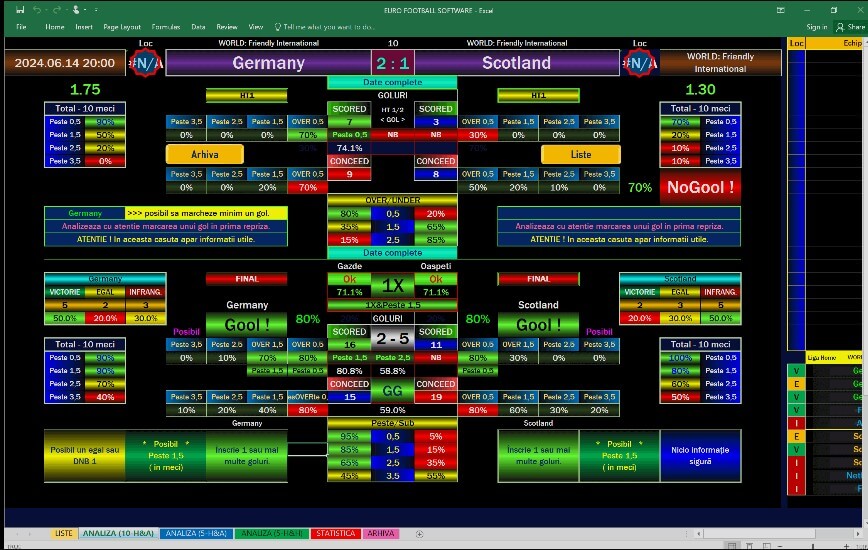Click the Germany #N/A team logo badge
The image size is (868, 550).
tap(145, 63)
